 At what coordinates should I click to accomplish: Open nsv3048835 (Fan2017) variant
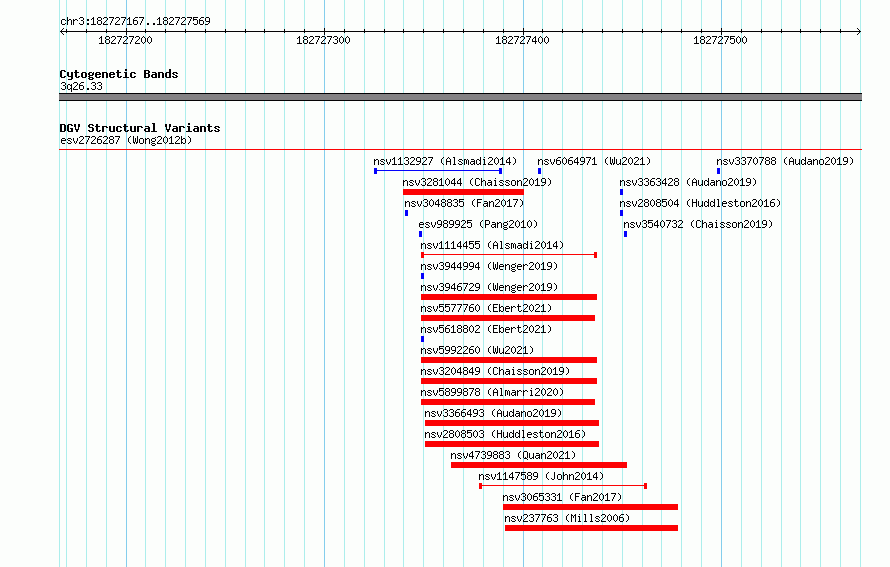point(464,203)
